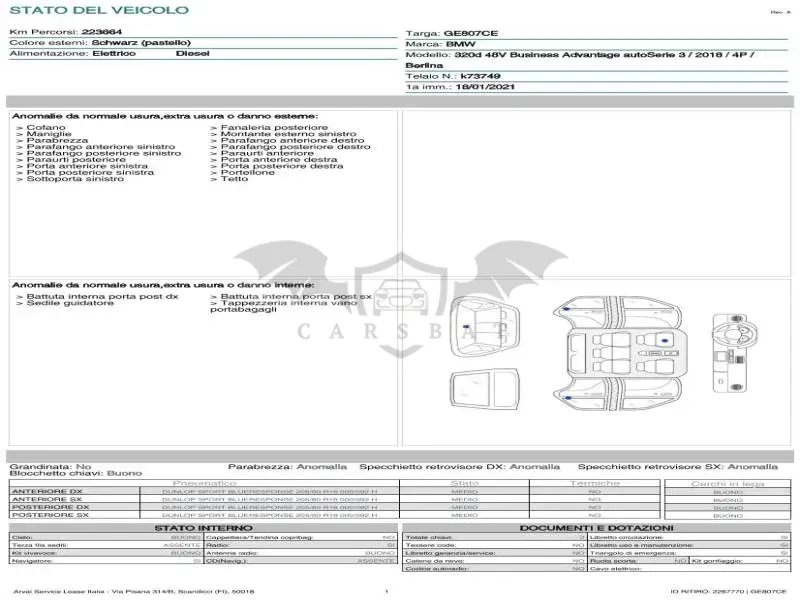
Task: Click 'Sottoporta sinistro' entry
Action: pos(75,179)
